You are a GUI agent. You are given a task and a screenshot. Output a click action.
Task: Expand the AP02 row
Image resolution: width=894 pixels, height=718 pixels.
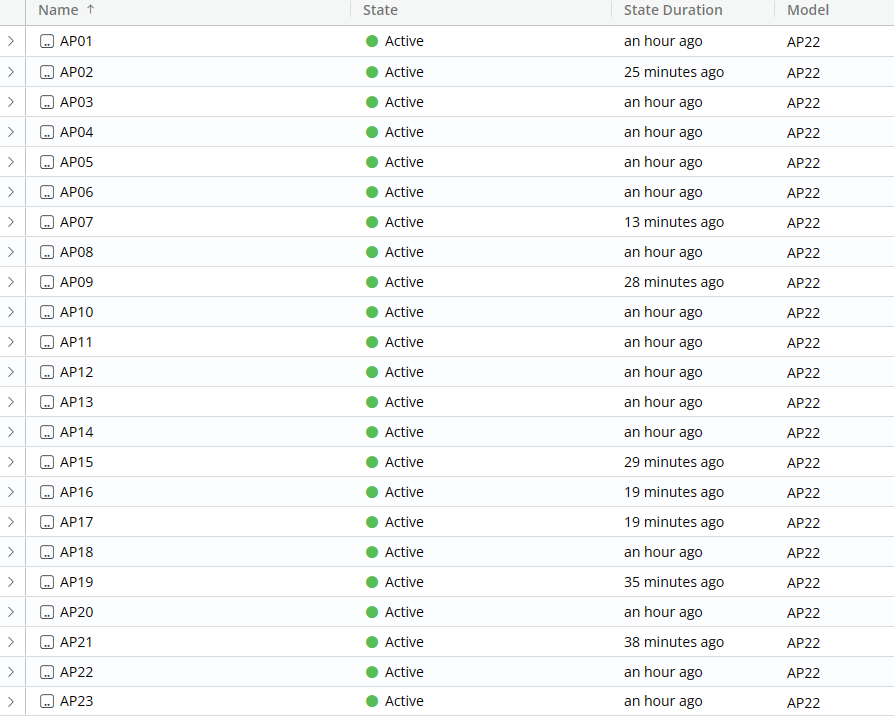point(11,72)
